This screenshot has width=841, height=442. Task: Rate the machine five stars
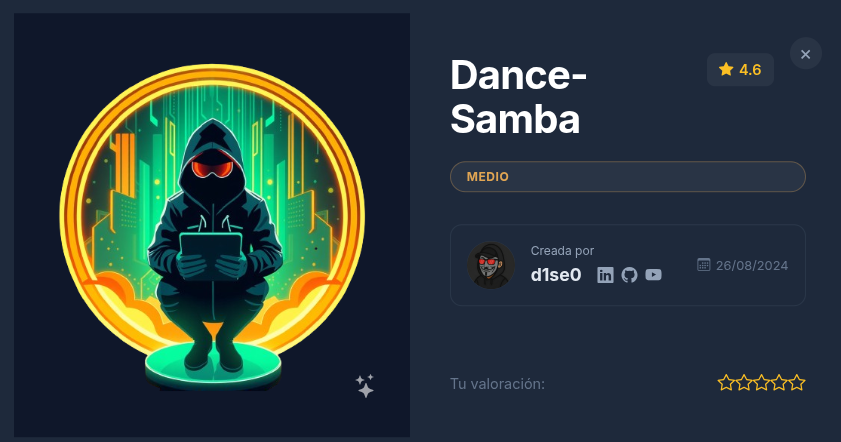(x=797, y=382)
